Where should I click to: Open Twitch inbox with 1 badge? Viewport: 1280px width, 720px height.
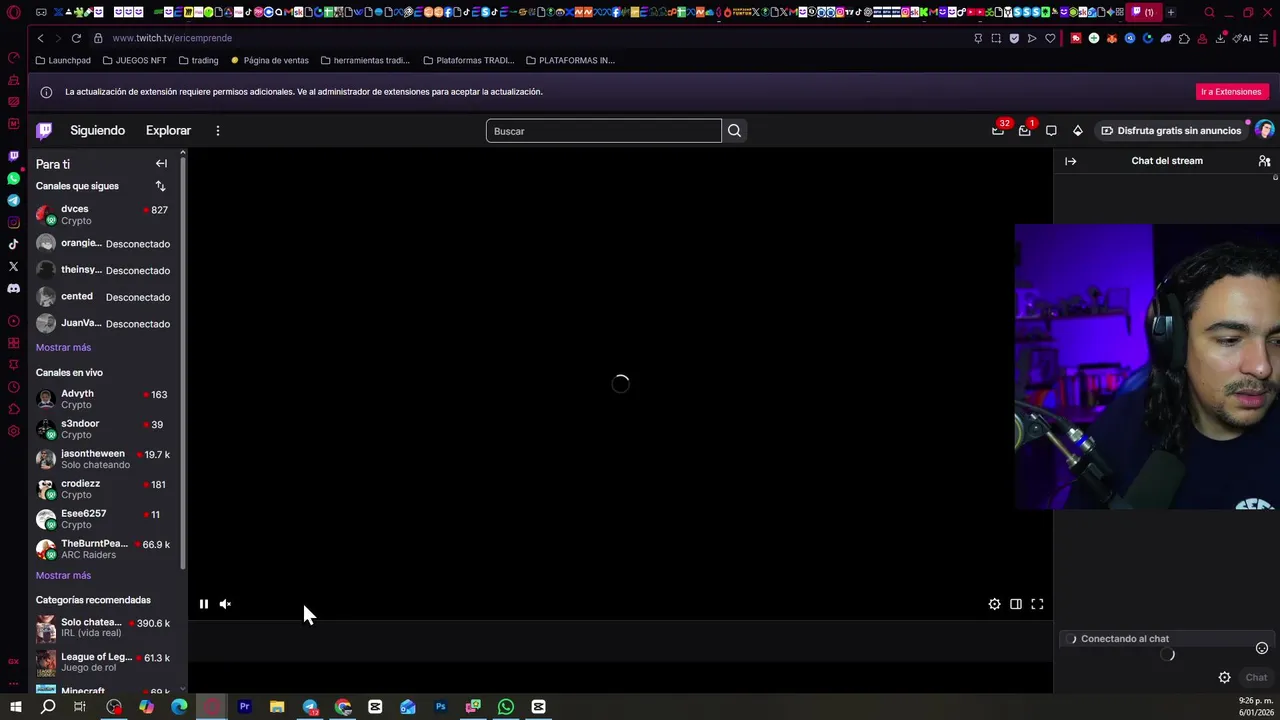tap(1025, 130)
